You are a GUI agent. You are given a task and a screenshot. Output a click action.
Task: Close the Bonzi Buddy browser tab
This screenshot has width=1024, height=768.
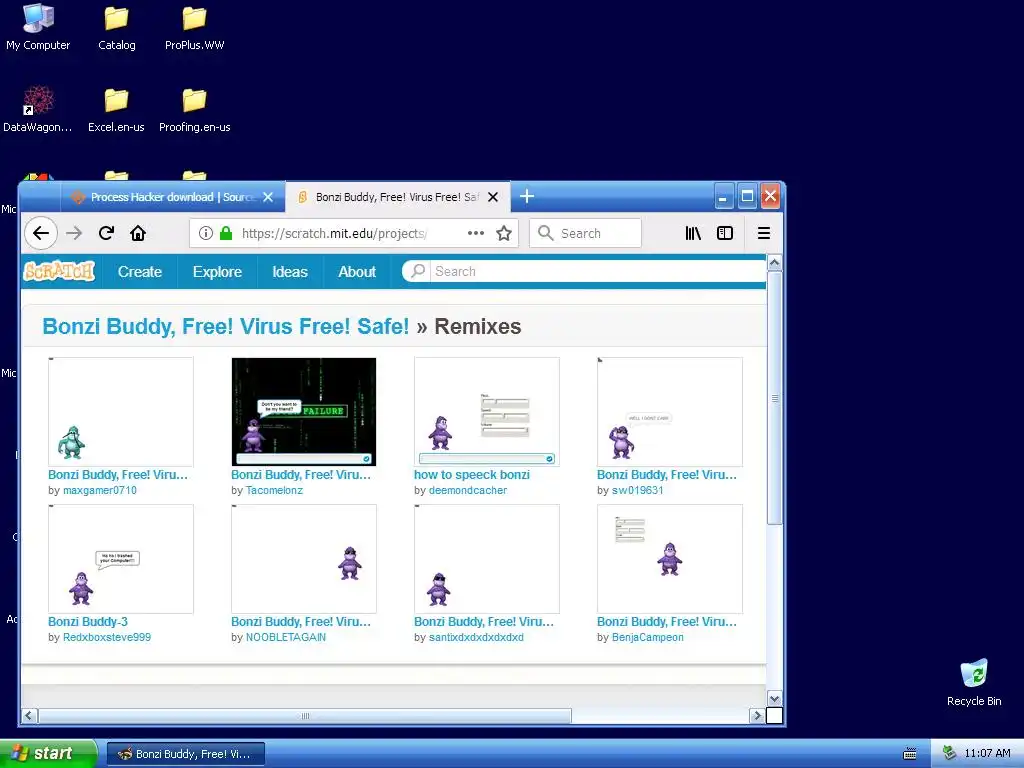493,197
